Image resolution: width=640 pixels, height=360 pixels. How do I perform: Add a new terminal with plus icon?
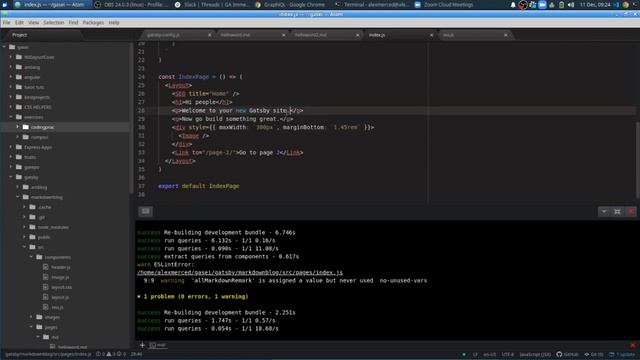click(142, 345)
